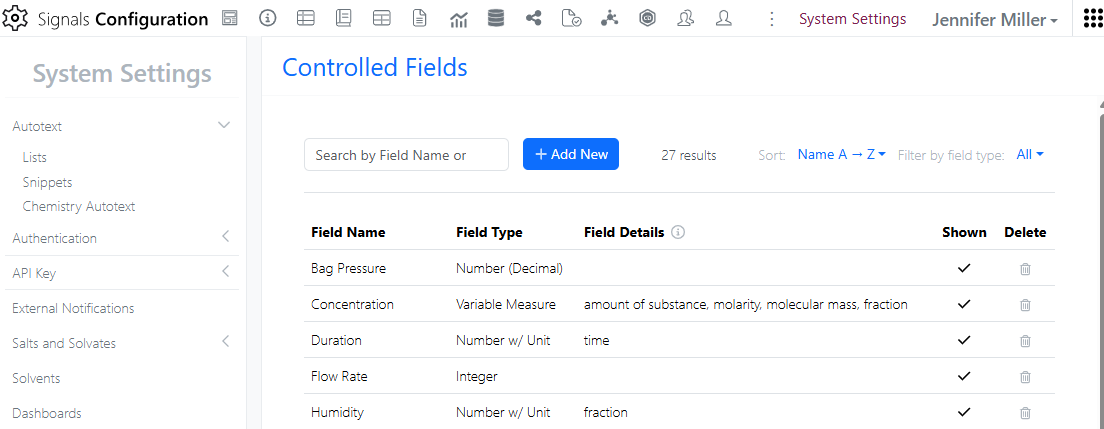
Task: Toggle Shown checkmark for Duration
Action: coord(965,340)
